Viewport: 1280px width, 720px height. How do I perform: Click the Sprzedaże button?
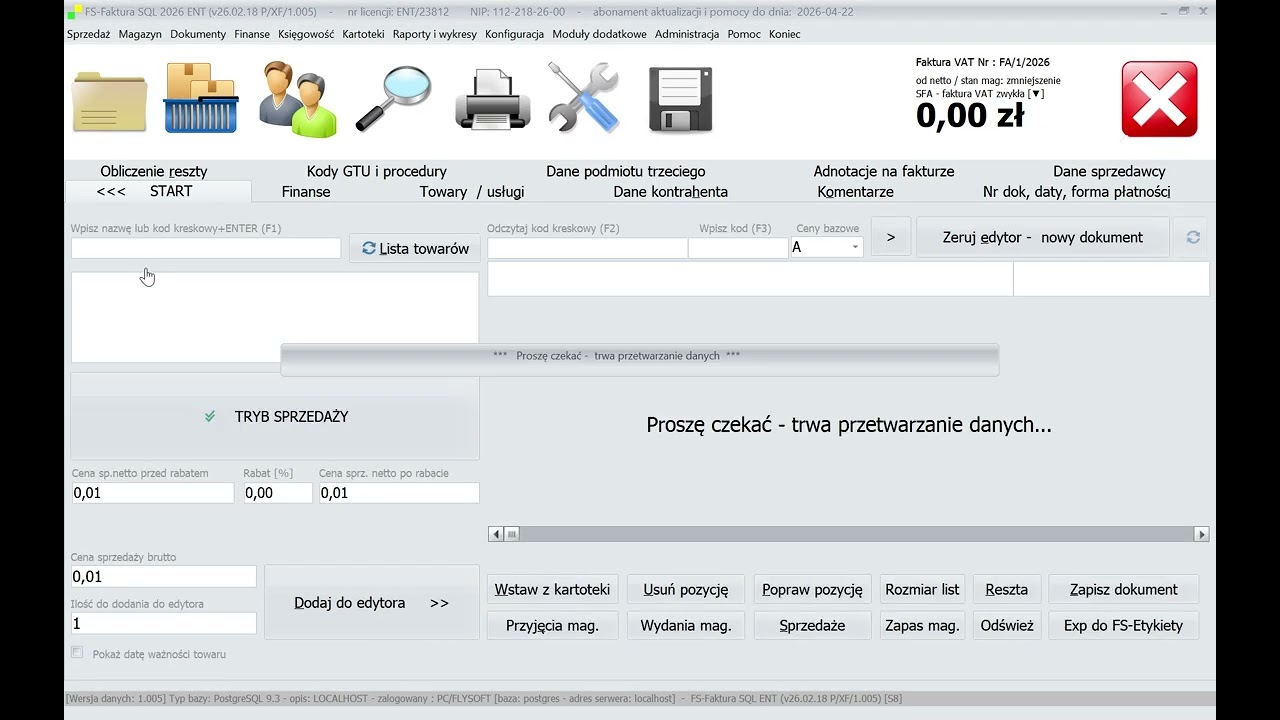[812, 625]
